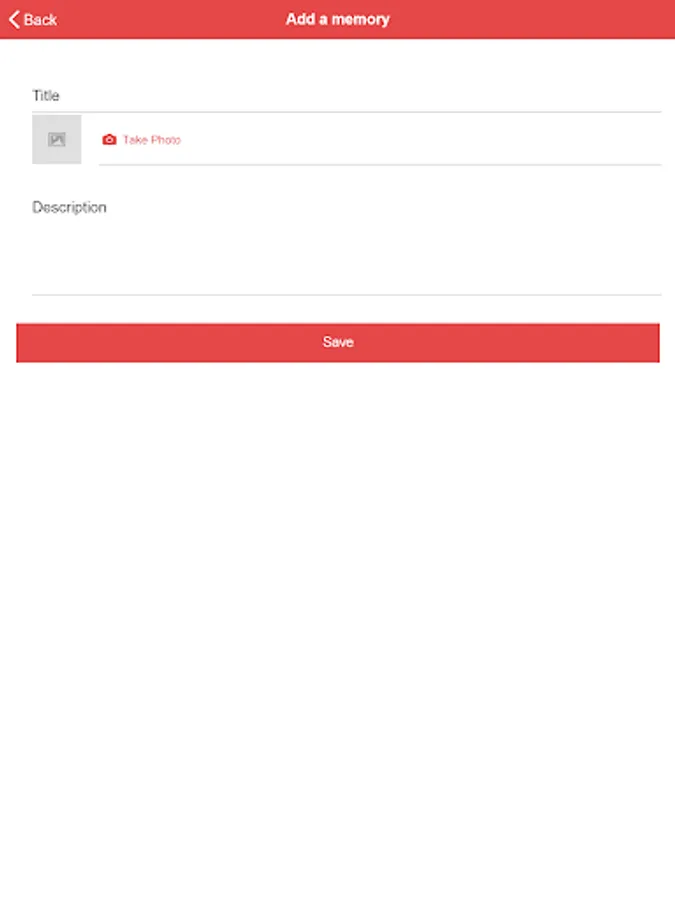Click the wide red Save bar
The width and height of the screenshot is (675, 900).
coord(338,343)
